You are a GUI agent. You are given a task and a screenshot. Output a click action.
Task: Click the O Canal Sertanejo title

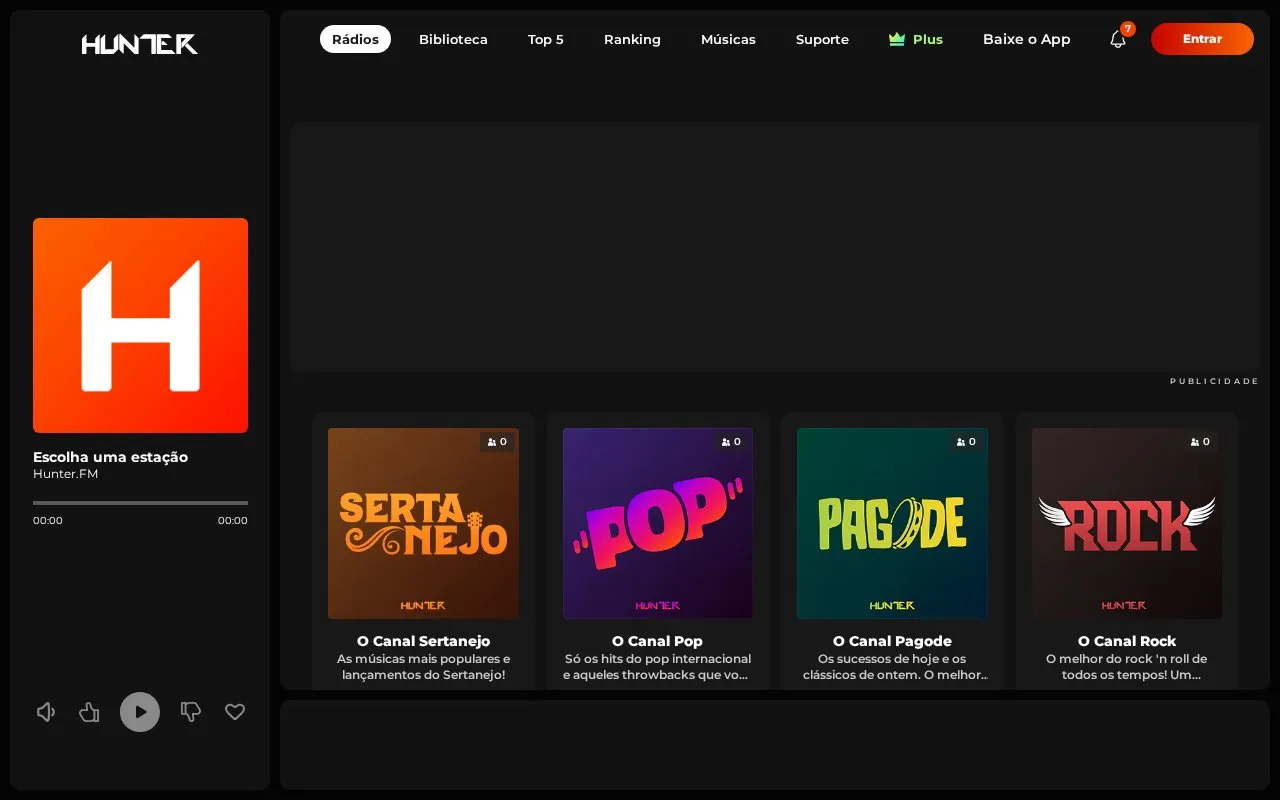(423, 641)
